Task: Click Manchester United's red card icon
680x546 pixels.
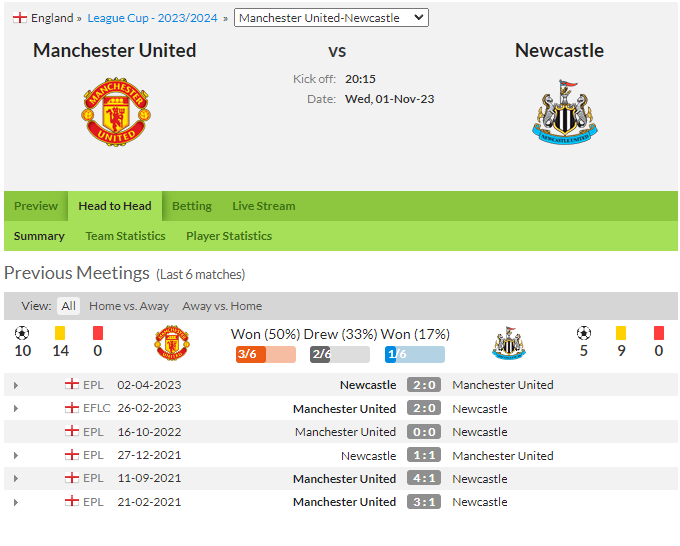Action: click(x=98, y=333)
